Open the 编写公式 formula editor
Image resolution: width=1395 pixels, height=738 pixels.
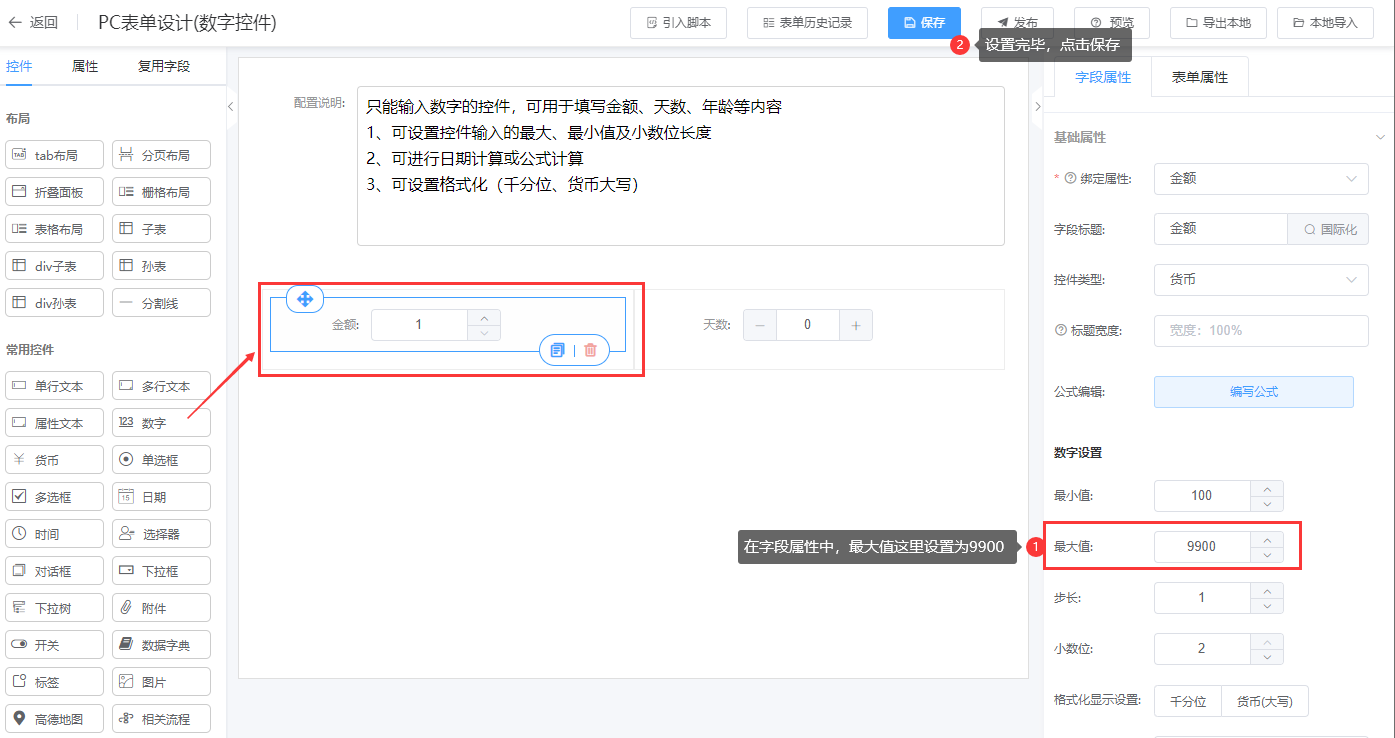click(1254, 392)
